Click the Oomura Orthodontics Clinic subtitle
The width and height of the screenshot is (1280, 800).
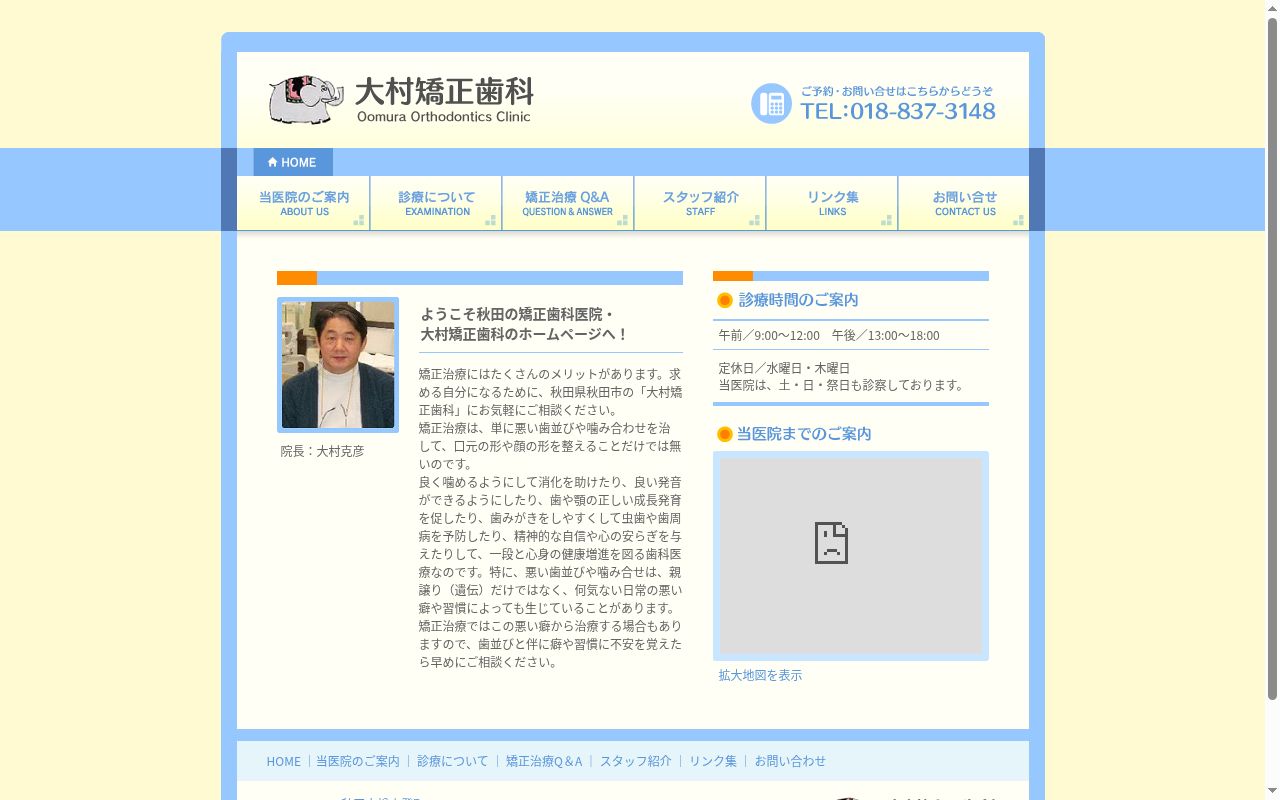click(444, 116)
